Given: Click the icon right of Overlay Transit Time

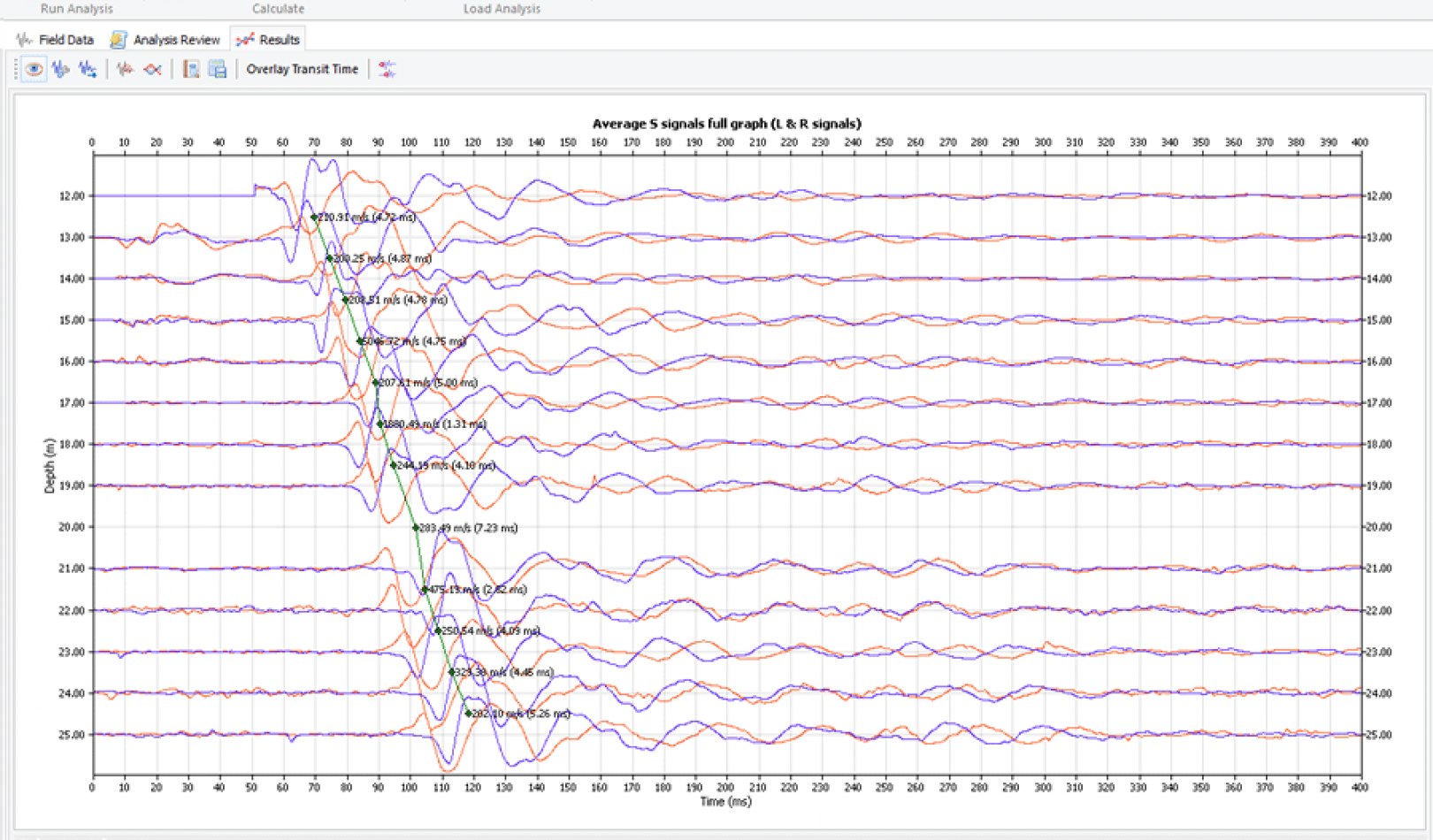Looking at the screenshot, I should (387, 69).
